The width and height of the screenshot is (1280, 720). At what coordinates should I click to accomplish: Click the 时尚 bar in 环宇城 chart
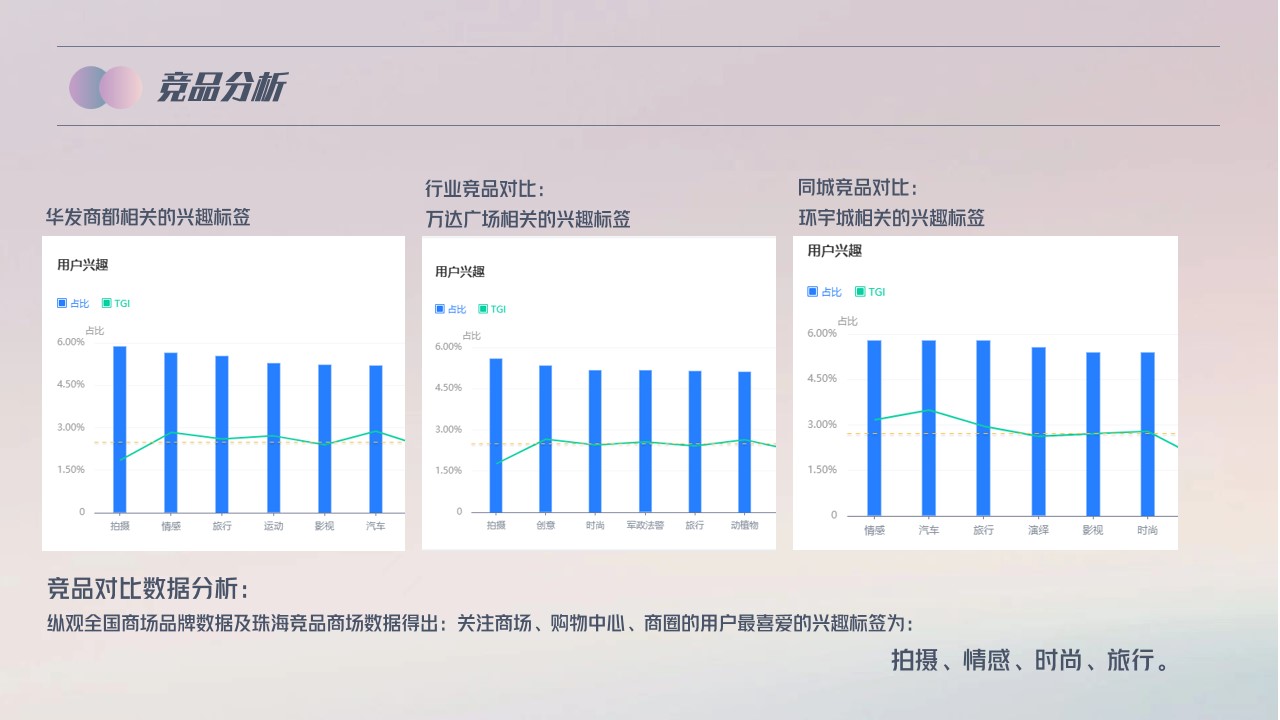pyautogui.click(x=1147, y=433)
